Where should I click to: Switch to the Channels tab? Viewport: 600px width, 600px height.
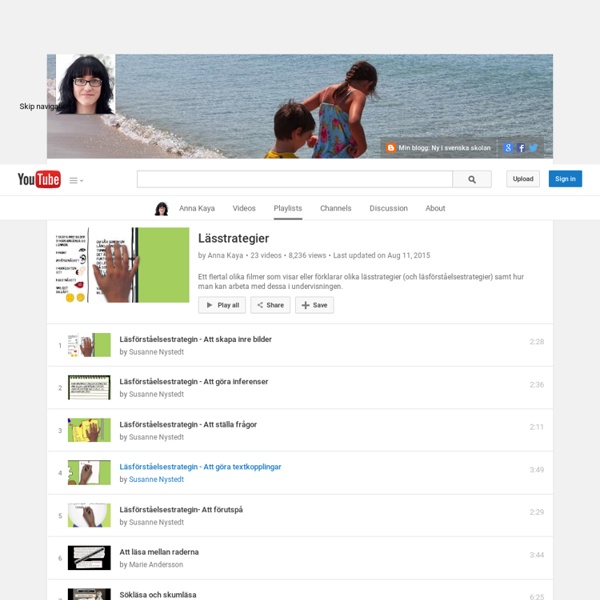(x=336, y=208)
